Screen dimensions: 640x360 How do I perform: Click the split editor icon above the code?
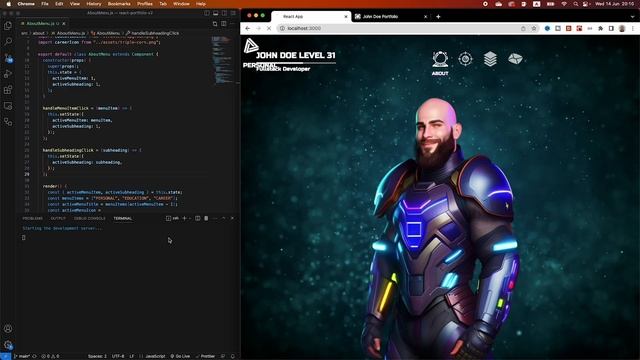click(224, 24)
